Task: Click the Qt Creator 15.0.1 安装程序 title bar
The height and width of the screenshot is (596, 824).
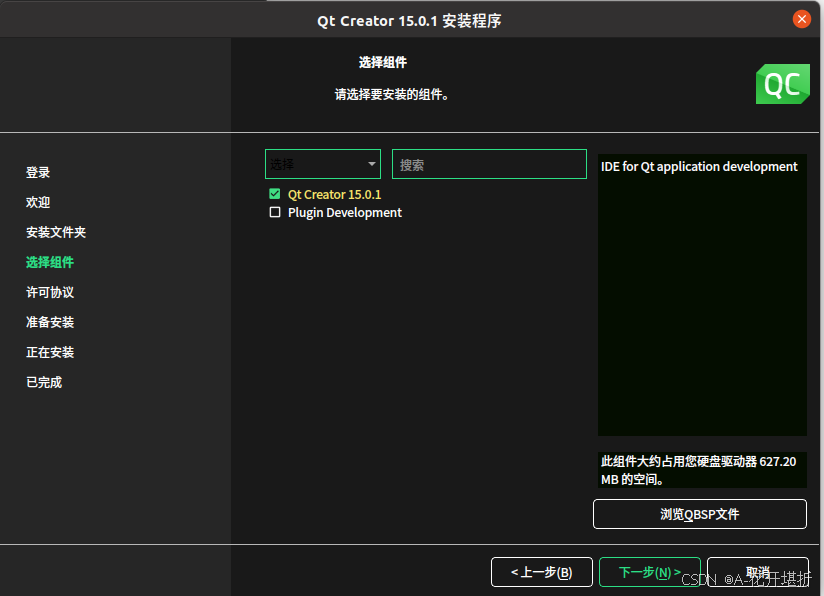Action: 409,20
